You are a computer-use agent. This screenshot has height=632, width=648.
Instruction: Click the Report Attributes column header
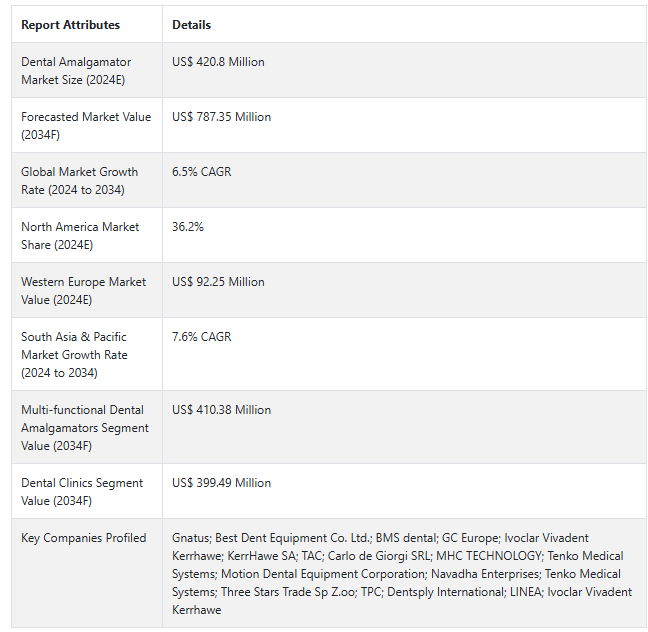pos(70,25)
